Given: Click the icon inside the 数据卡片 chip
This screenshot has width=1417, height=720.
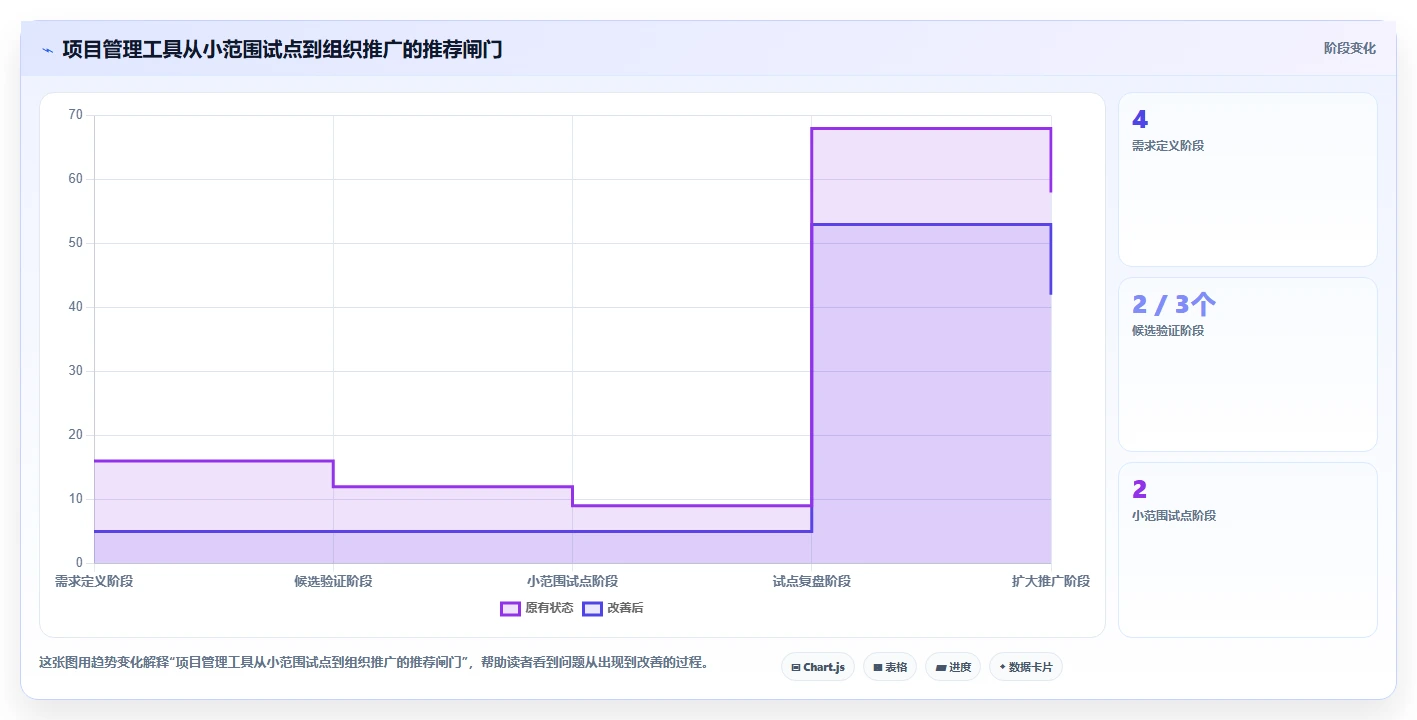Looking at the screenshot, I should click(x=1002, y=667).
